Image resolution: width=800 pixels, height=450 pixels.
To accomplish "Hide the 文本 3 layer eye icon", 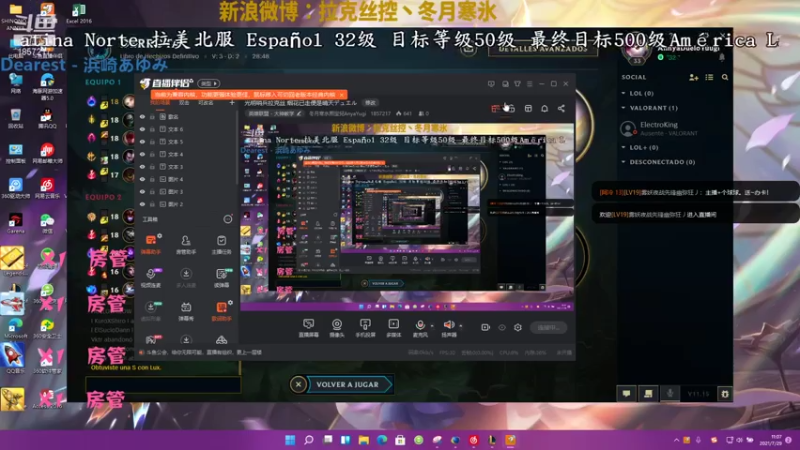I will pyautogui.click(x=142, y=167).
